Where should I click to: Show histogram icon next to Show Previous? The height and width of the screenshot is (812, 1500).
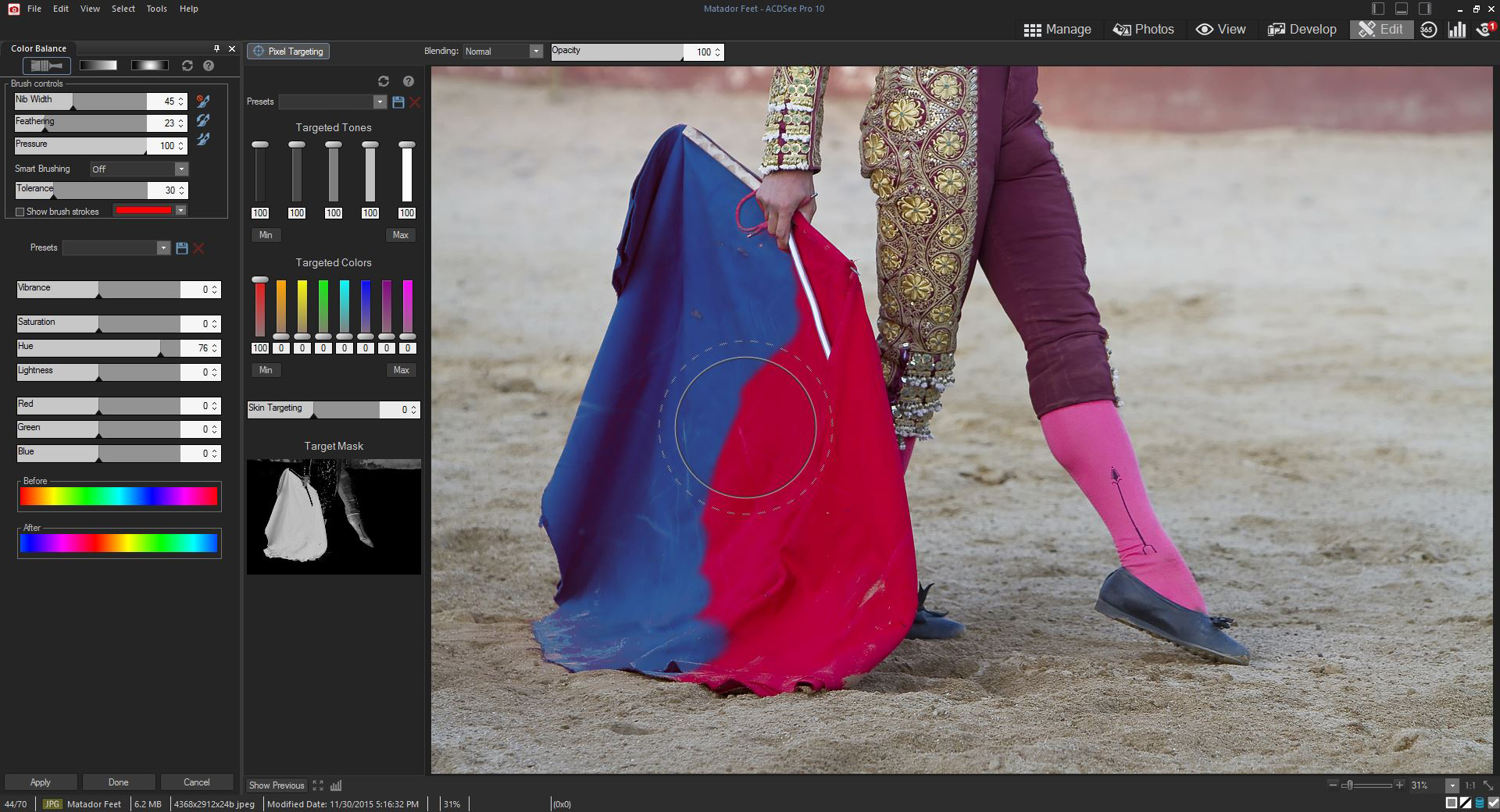coord(337,785)
